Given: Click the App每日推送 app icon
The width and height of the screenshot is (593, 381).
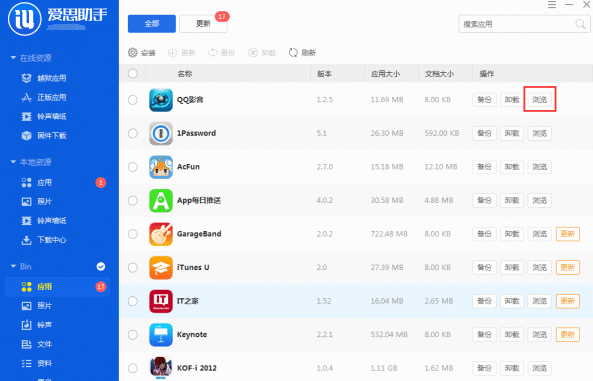Looking at the screenshot, I should (x=161, y=201).
